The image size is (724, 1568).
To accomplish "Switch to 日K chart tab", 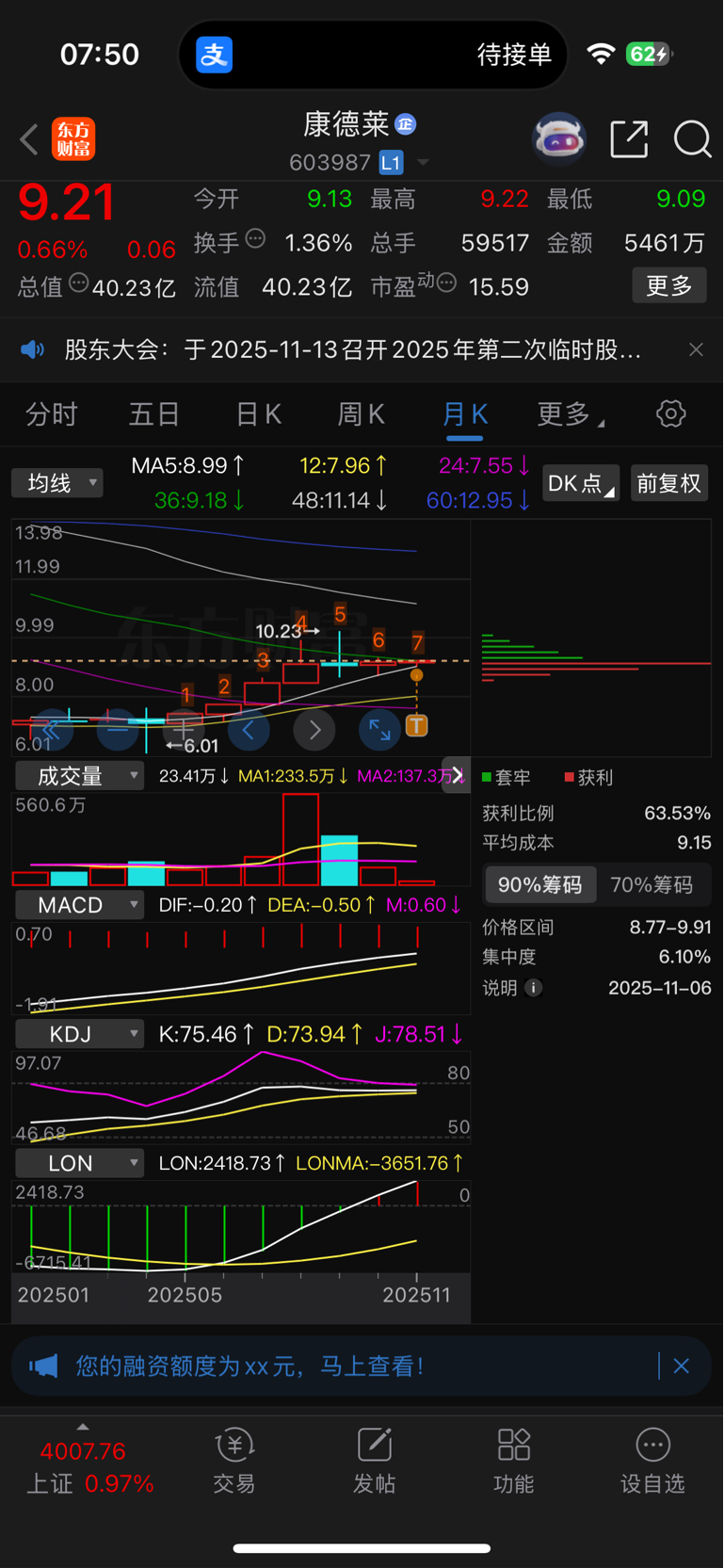I will [258, 414].
